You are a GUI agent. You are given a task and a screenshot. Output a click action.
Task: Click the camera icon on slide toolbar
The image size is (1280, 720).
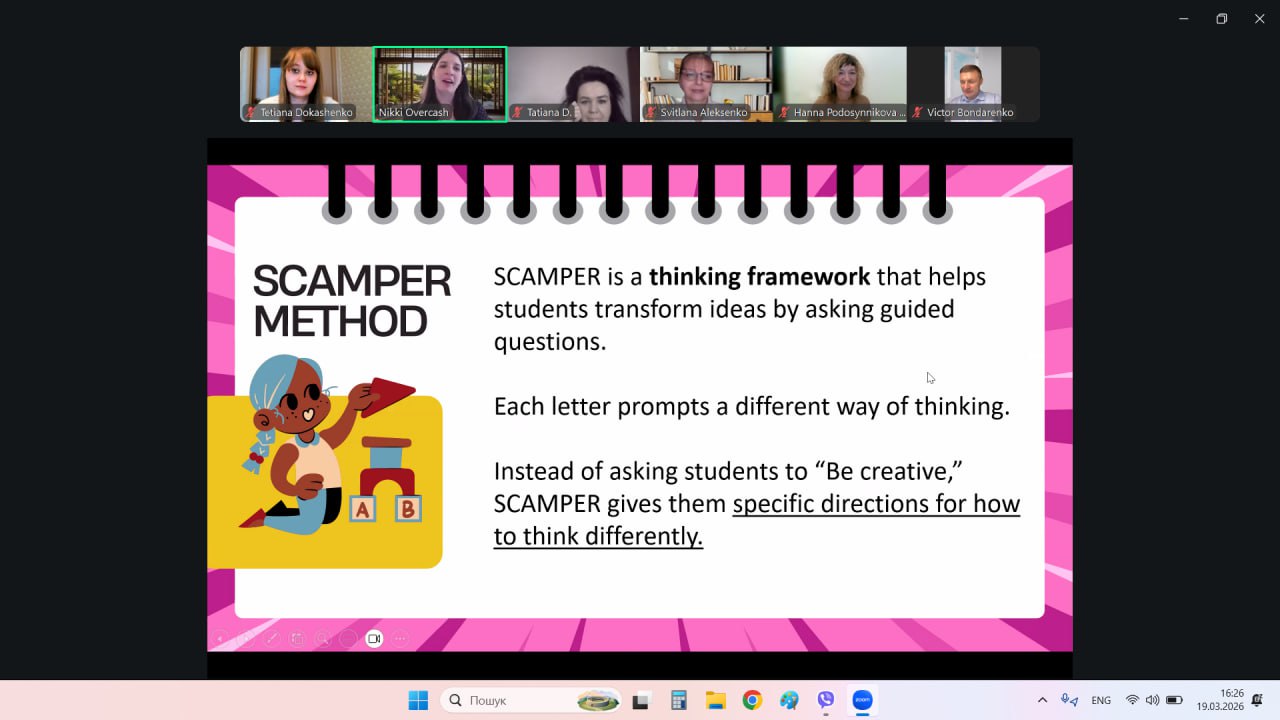pyautogui.click(x=374, y=638)
